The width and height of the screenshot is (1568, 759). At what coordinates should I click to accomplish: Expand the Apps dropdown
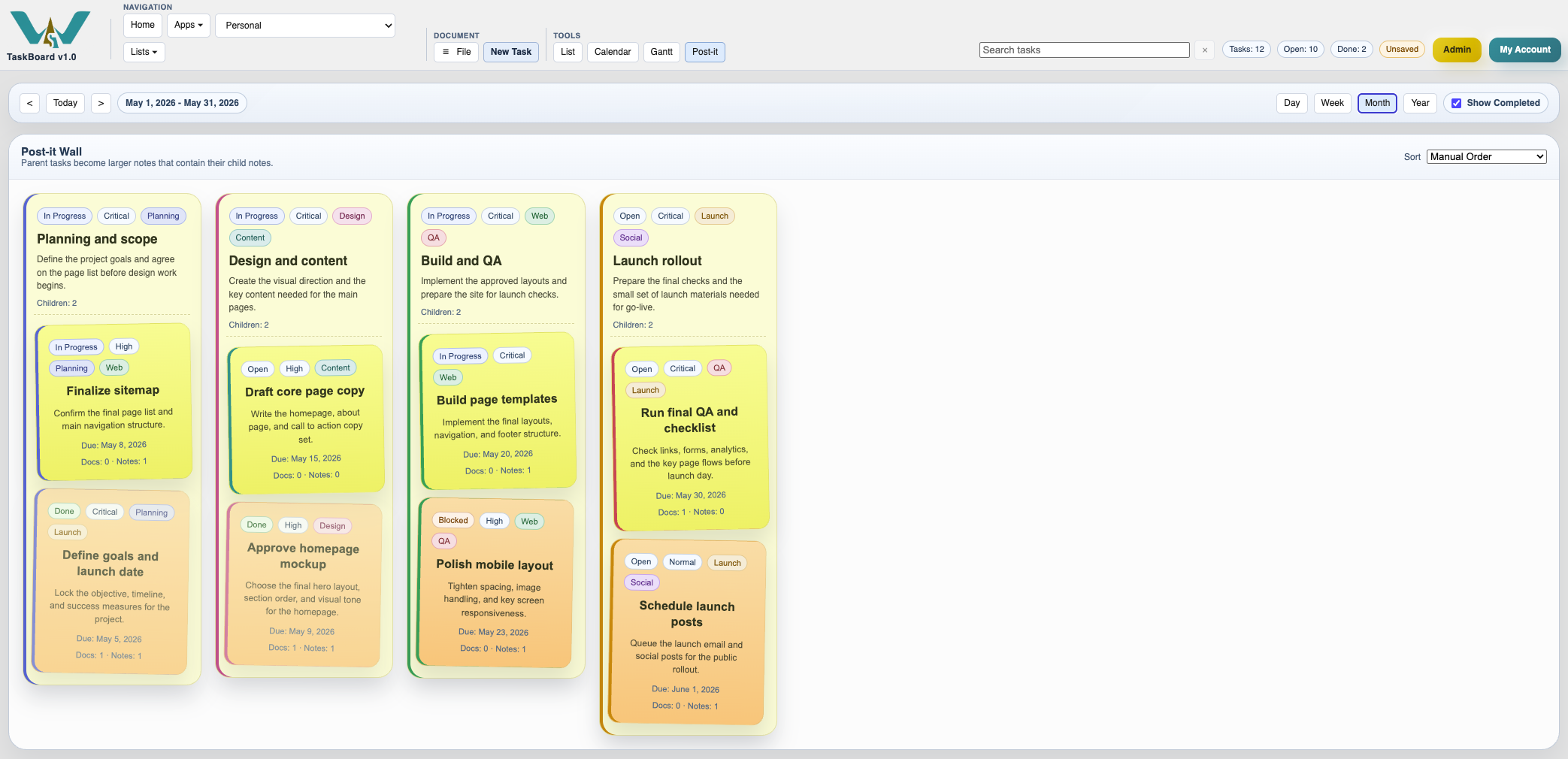(188, 25)
